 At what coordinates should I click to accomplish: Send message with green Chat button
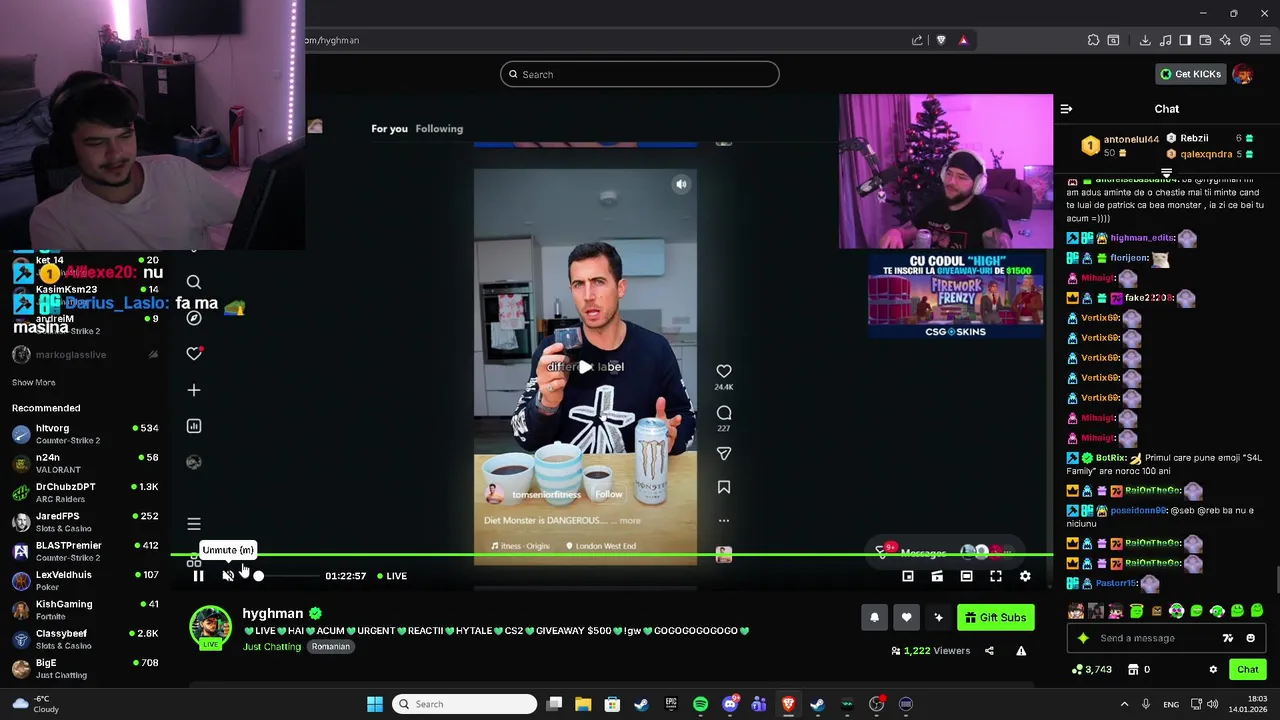click(1248, 670)
